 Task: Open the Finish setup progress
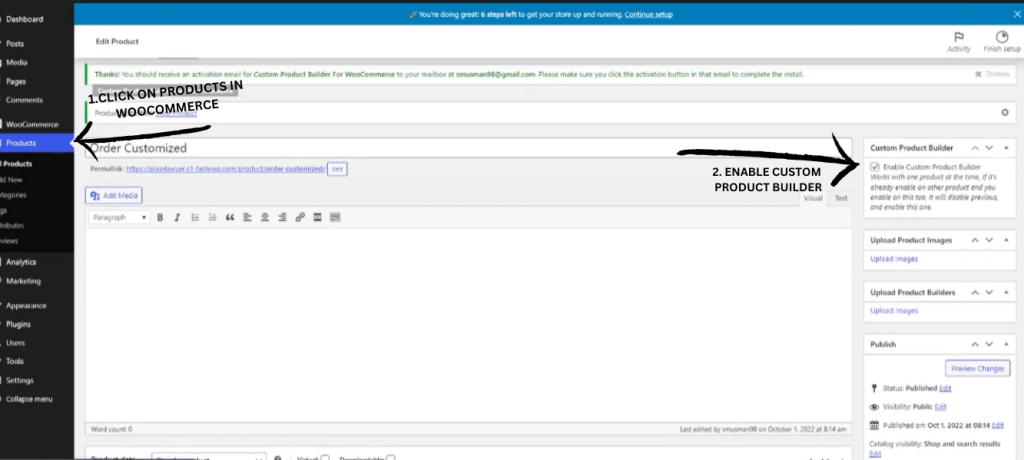pyautogui.click(x=1002, y=42)
